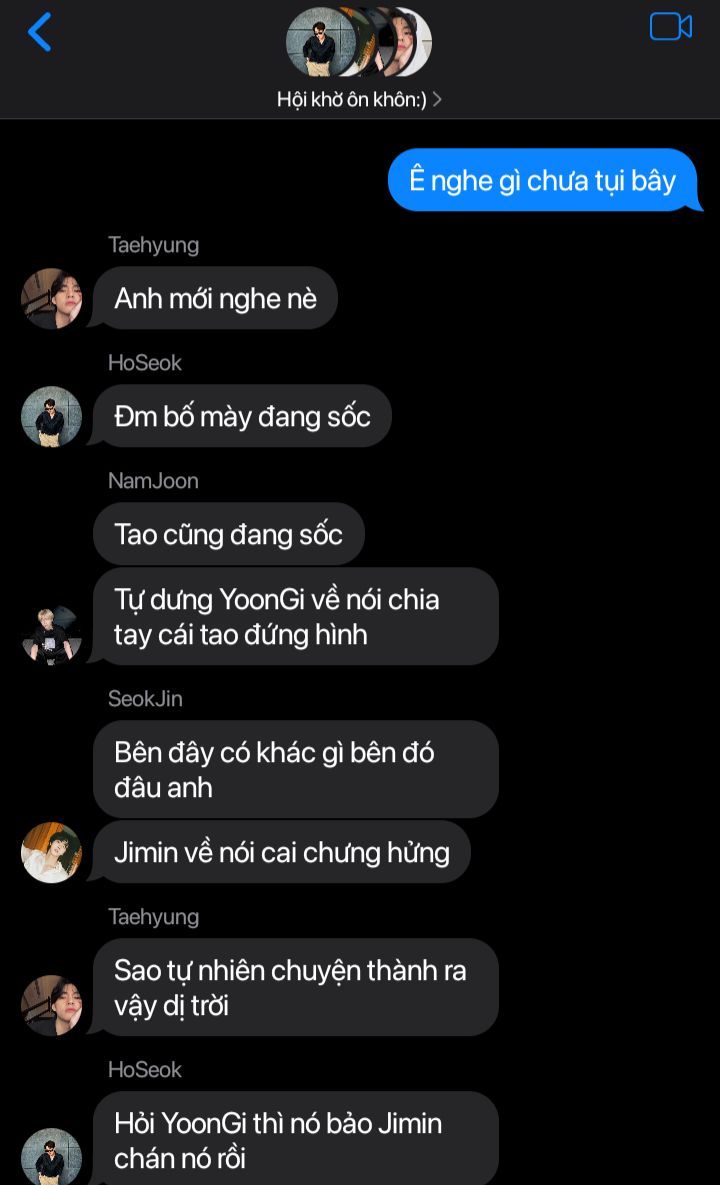This screenshot has height=1185, width=720.
Task: Tap SeokJin's avatar beside Jimin về nói message
Action: [51, 852]
